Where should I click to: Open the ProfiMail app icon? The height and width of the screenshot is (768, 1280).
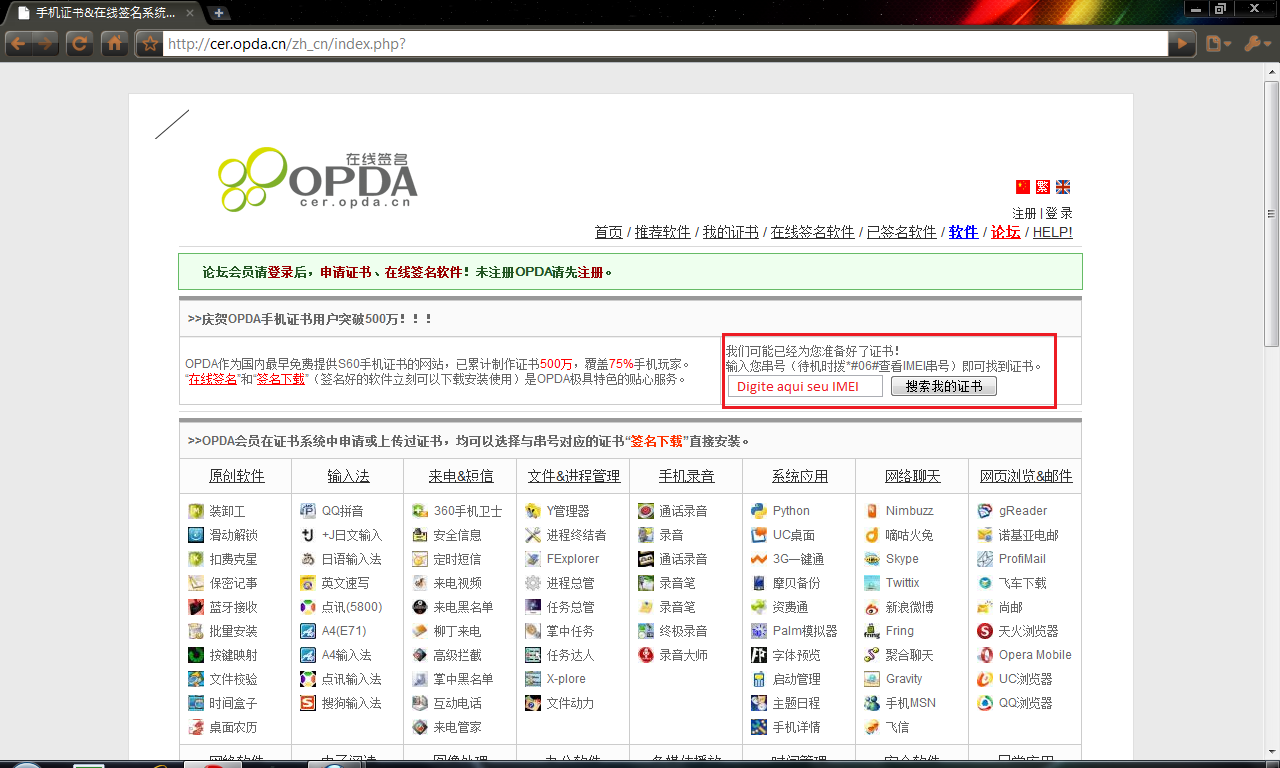pos(985,559)
